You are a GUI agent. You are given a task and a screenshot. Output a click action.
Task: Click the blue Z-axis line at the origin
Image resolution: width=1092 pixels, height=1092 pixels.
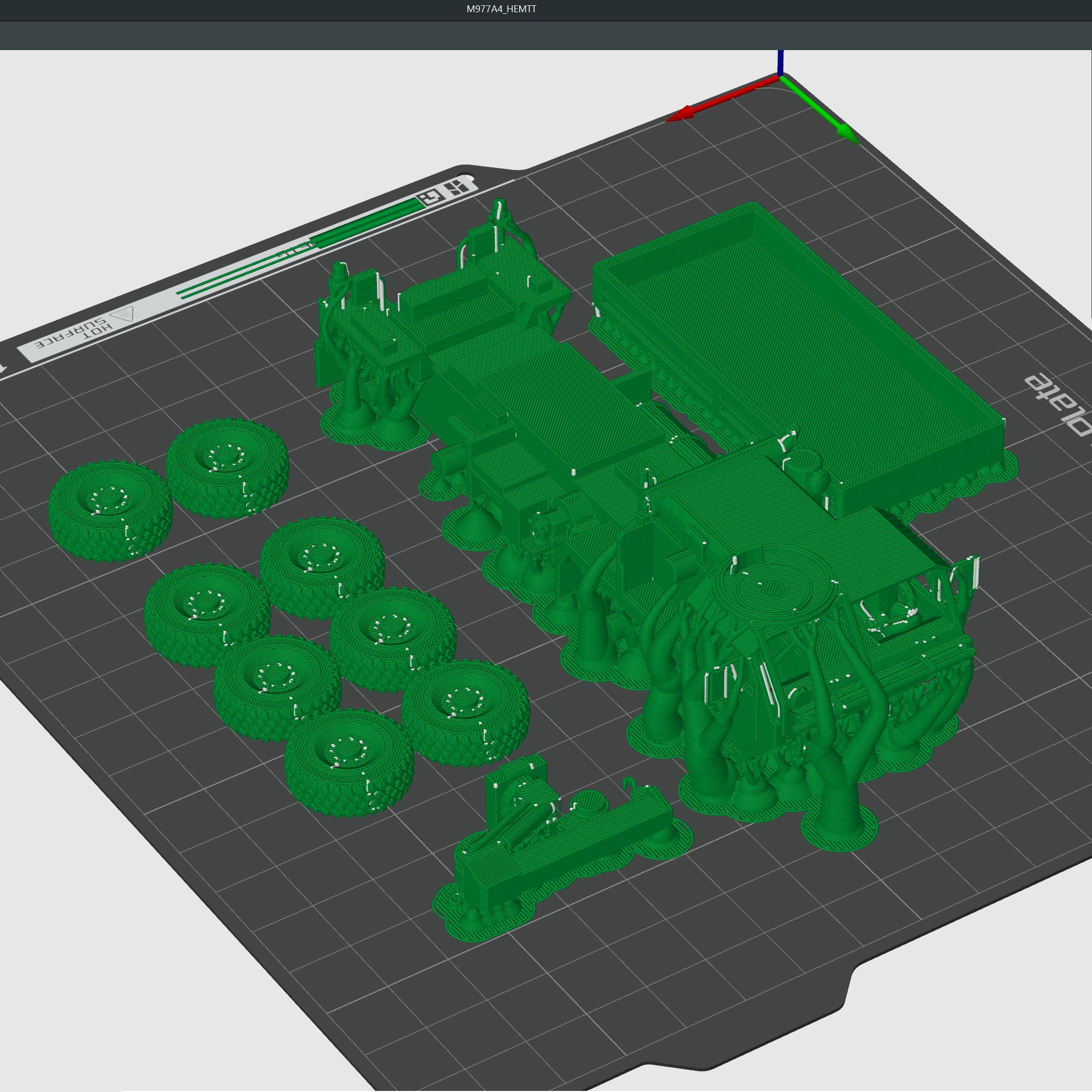pos(780,63)
